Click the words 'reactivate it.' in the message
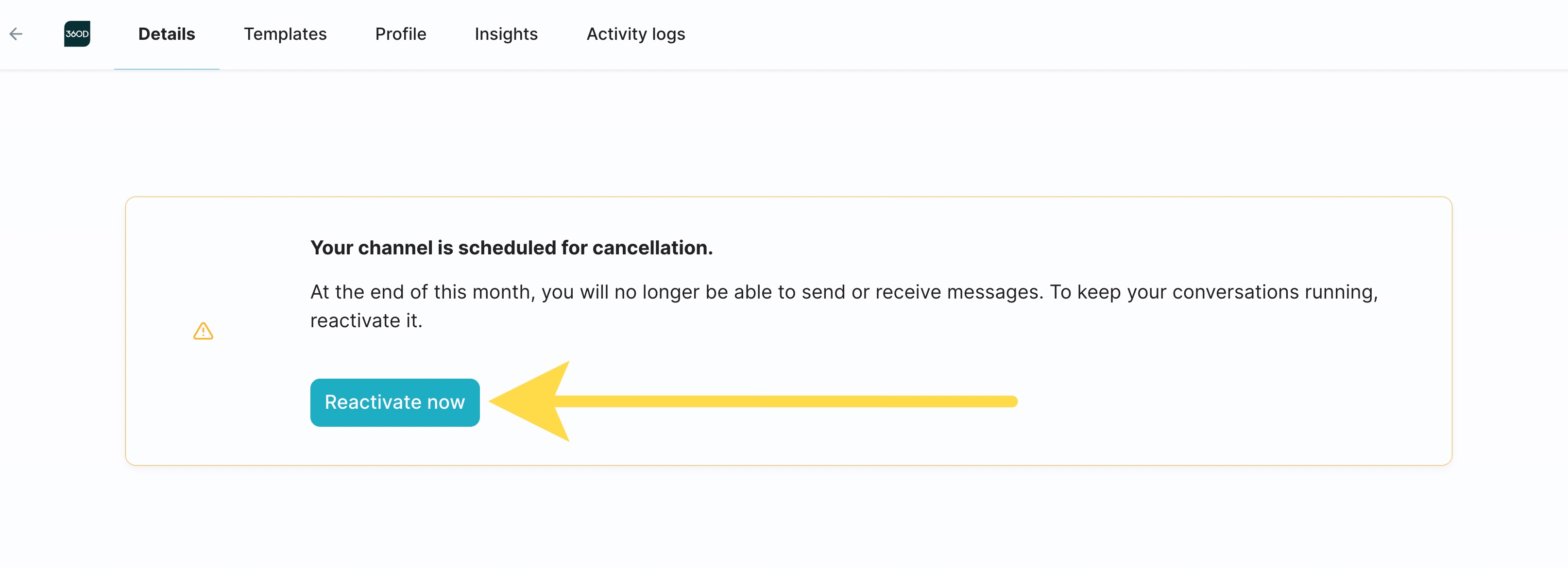The image size is (1568, 568). (x=366, y=321)
